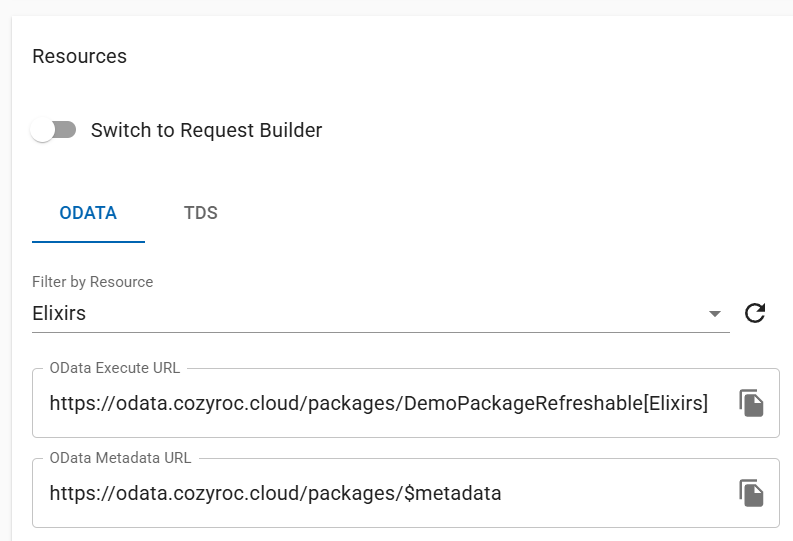Click the DemoPackageRefreshable[Elixirs] URL text
The image size is (793, 541).
coord(555,403)
